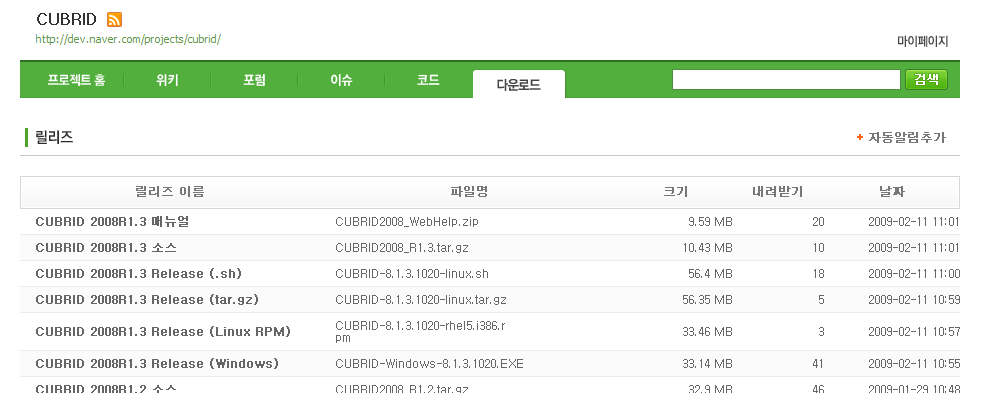
Task: Click the download count 20
Action: [818, 222]
